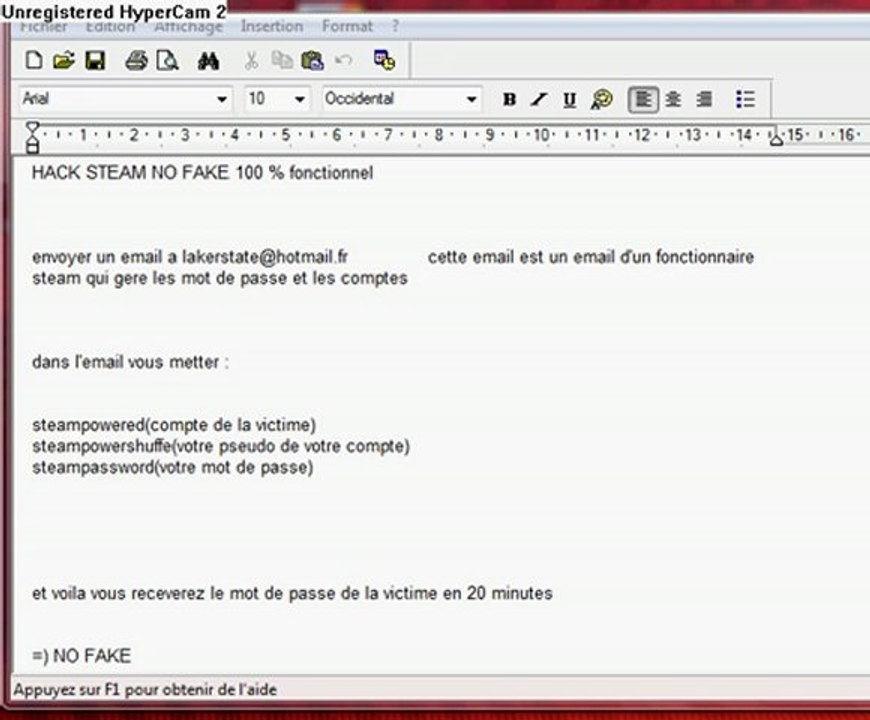This screenshot has height=720, width=870.
Task: Click title line 'HACK STEAM NO FAKE'
Action: click(x=129, y=173)
